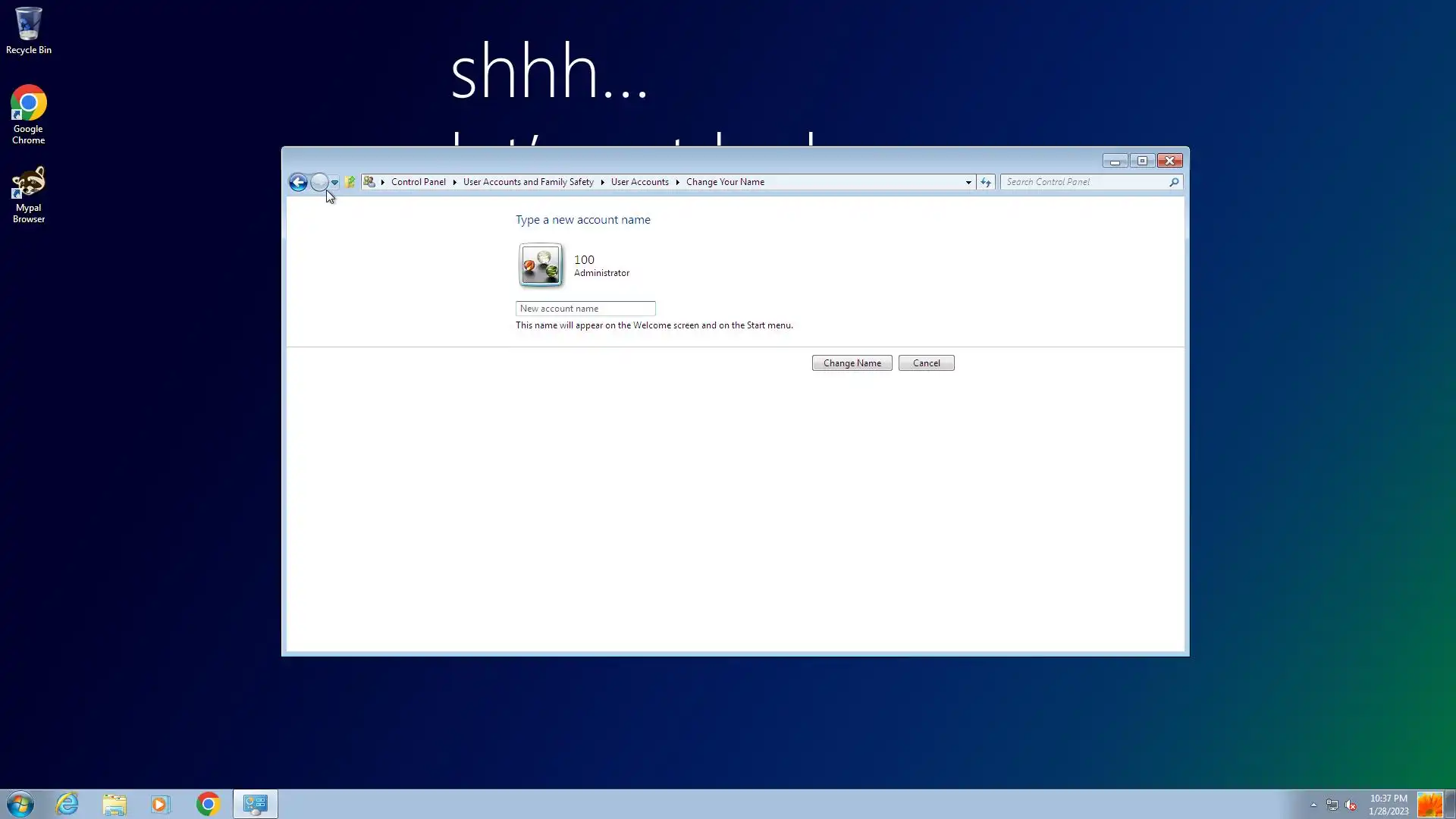Click the Back navigation arrow
Image resolution: width=1456 pixels, height=819 pixels.
pos(298,182)
